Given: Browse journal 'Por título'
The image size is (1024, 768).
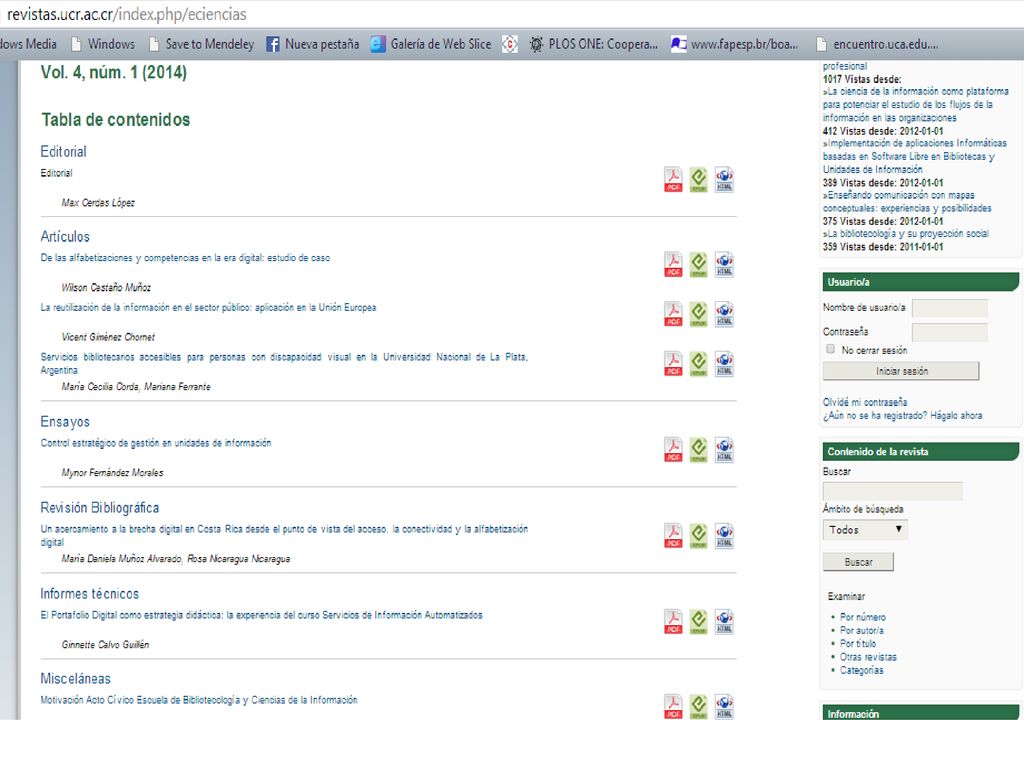Looking at the screenshot, I should (x=857, y=643).
